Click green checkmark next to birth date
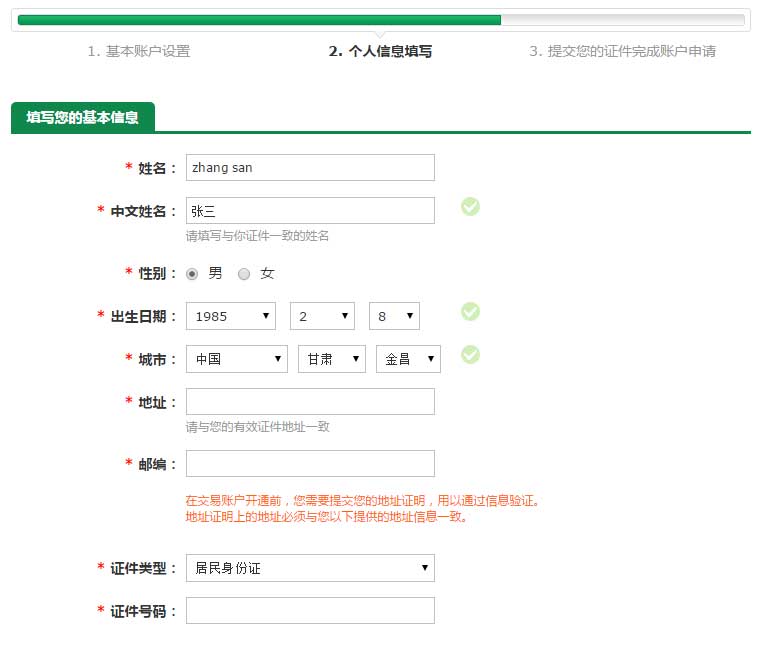761x668 pixels. pyautogui.click(x=470, y=312)
